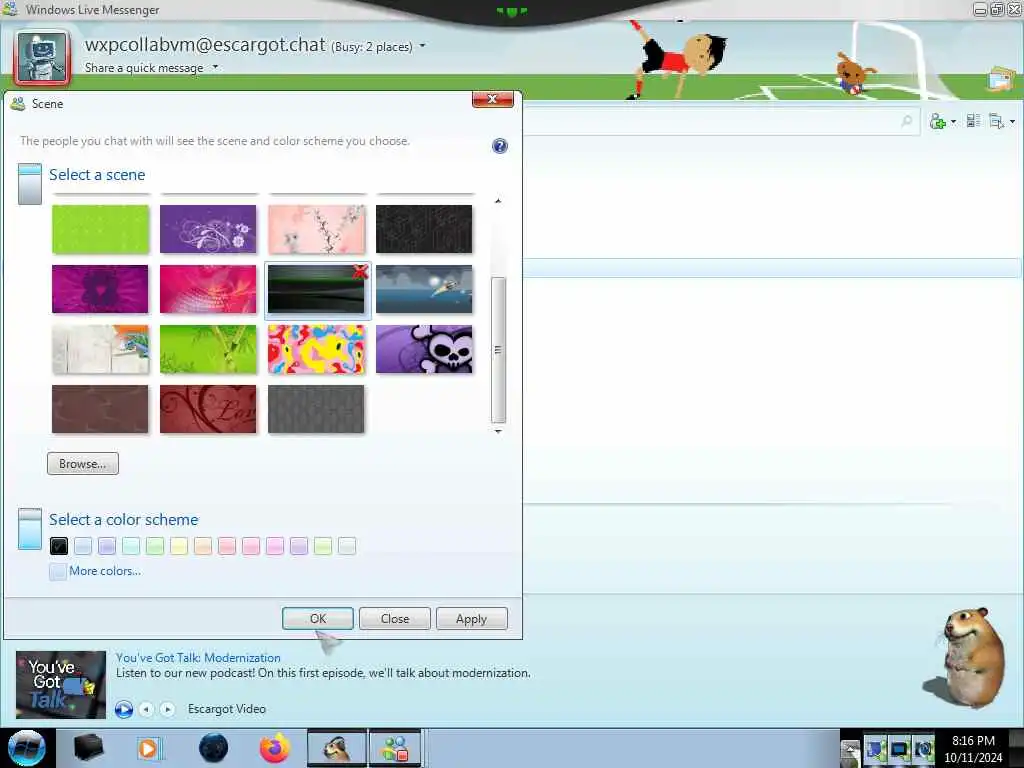Open the Scene dialog help icon
The width and height of the screenshot is (1024, 768).
pyautogui.click(x=500, y=146)
